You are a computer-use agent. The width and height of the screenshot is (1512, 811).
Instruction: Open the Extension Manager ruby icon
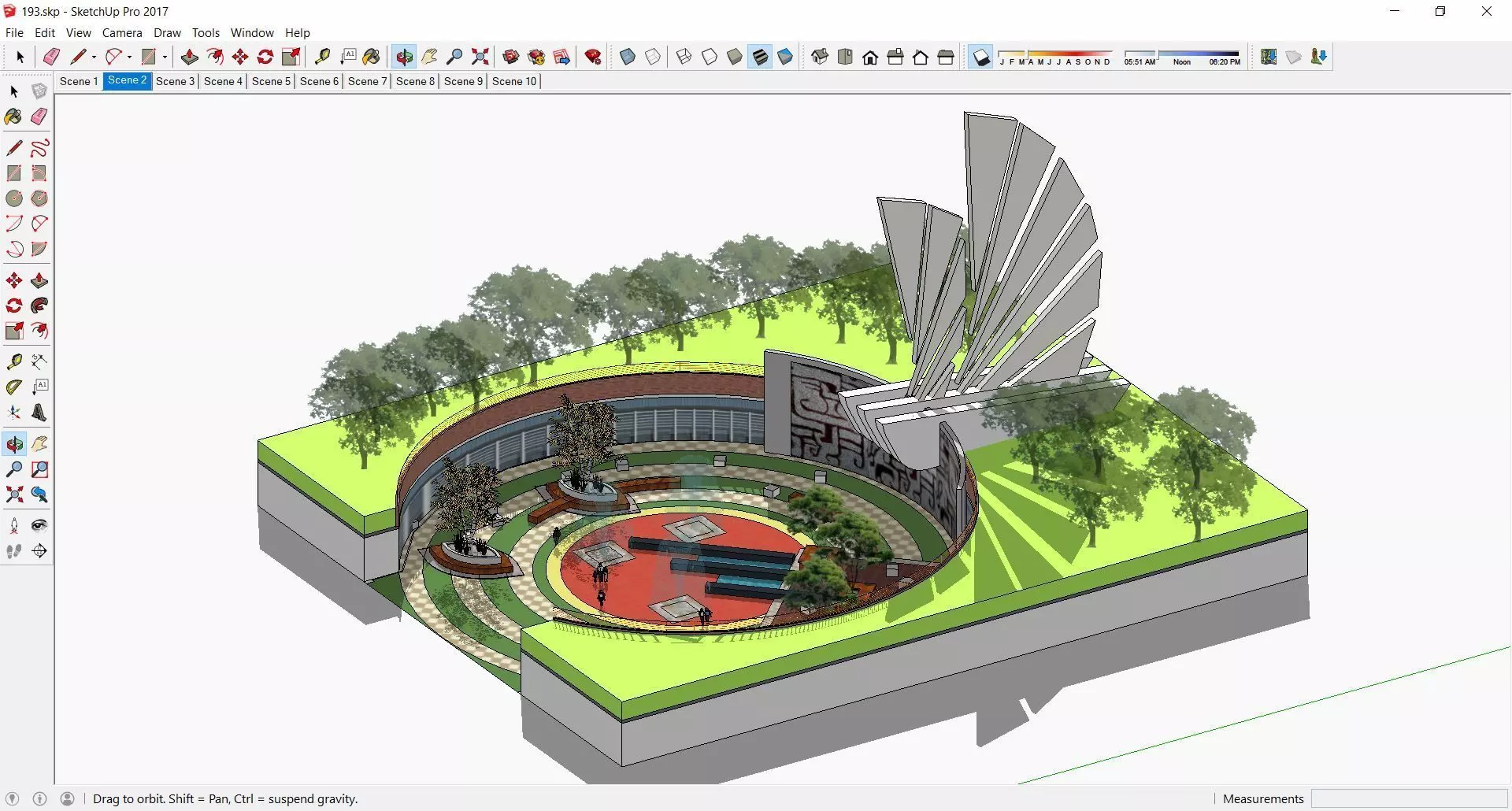coord(594,57)
